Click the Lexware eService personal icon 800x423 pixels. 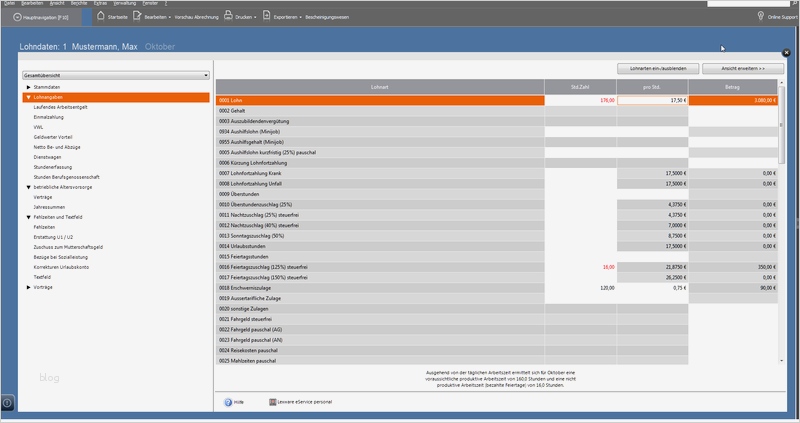pos(272,402)
